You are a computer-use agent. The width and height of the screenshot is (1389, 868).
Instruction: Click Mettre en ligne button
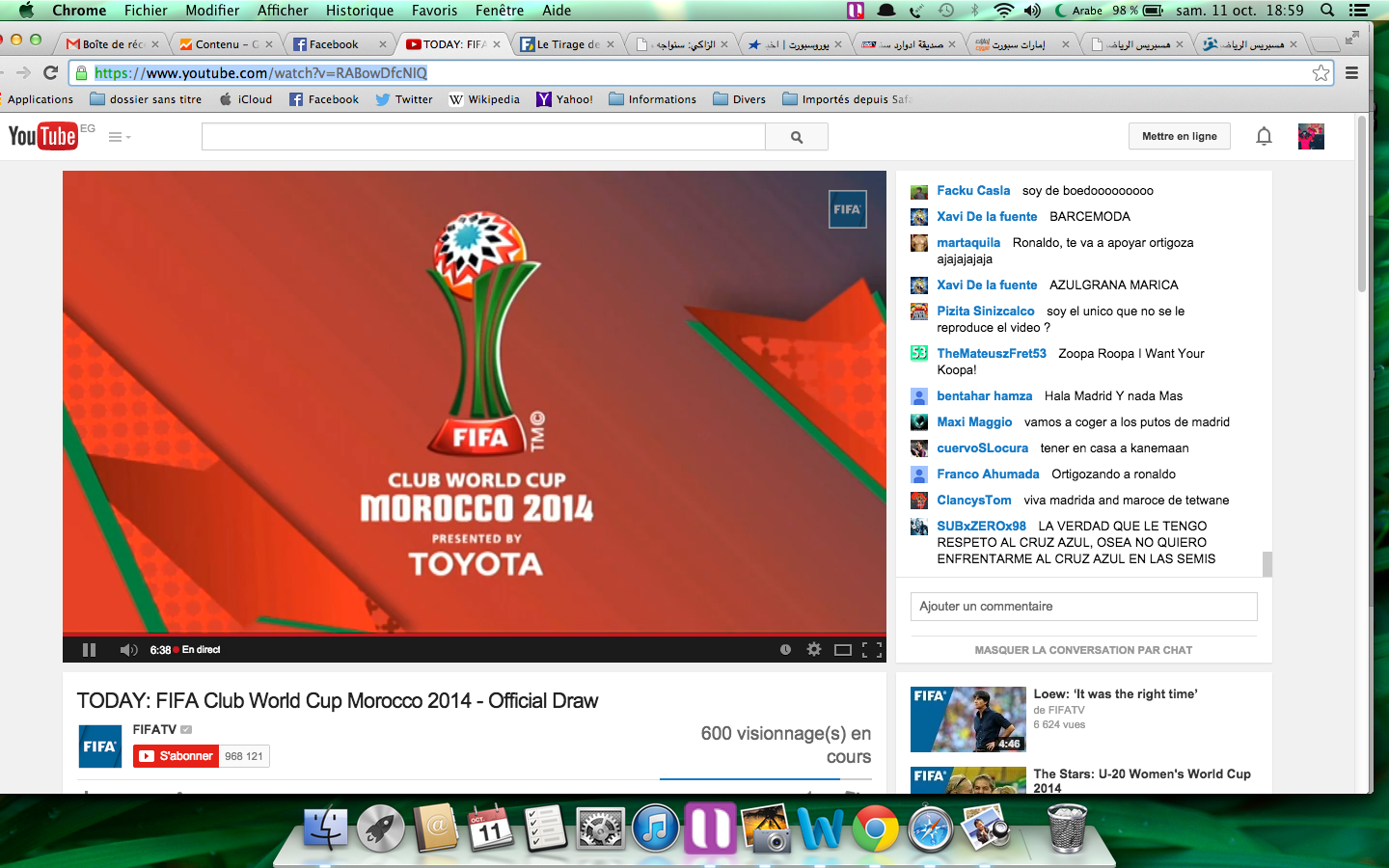point(1180,136)
